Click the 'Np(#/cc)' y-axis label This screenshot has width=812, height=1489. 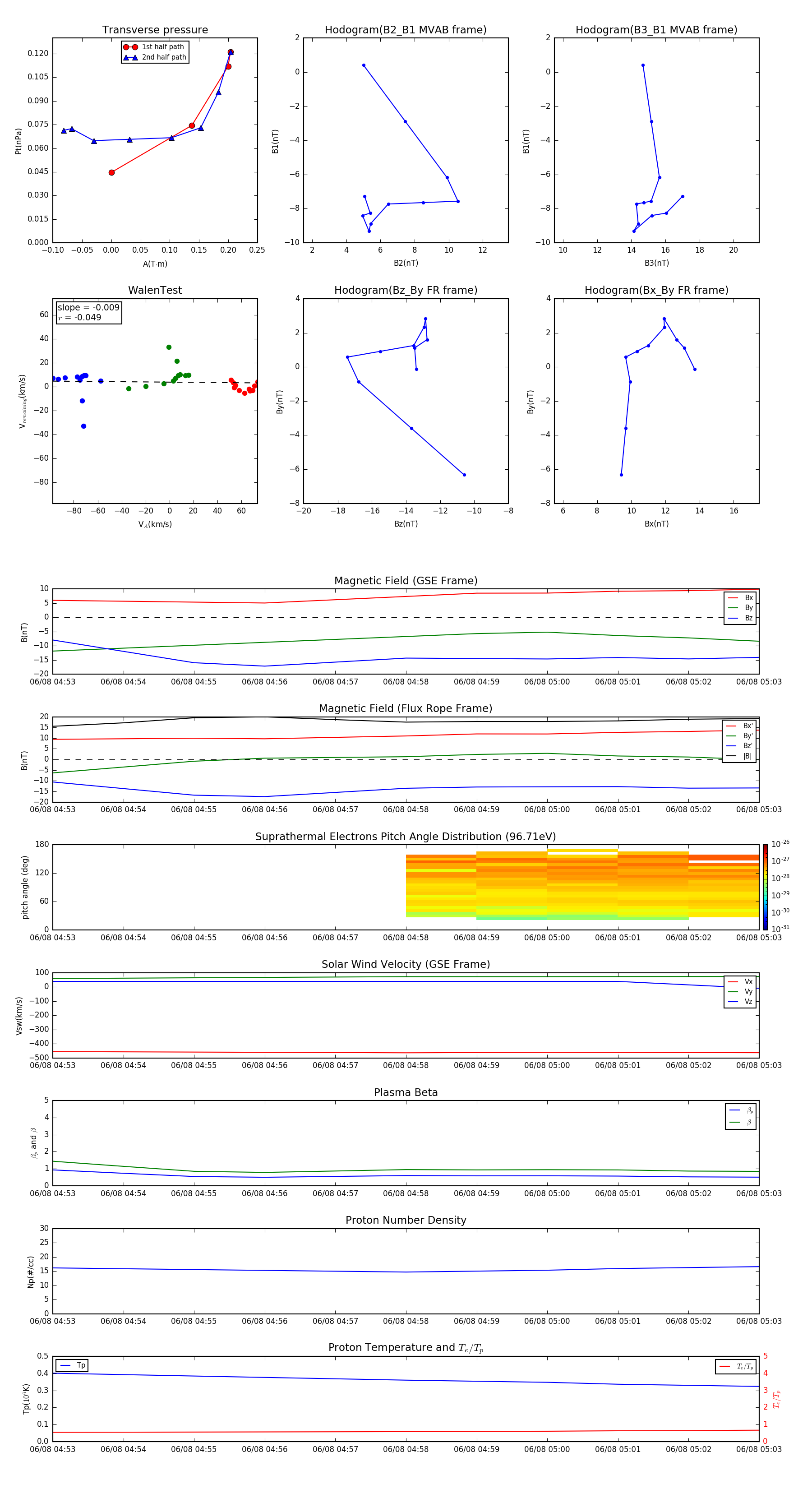pos(31,1272)
